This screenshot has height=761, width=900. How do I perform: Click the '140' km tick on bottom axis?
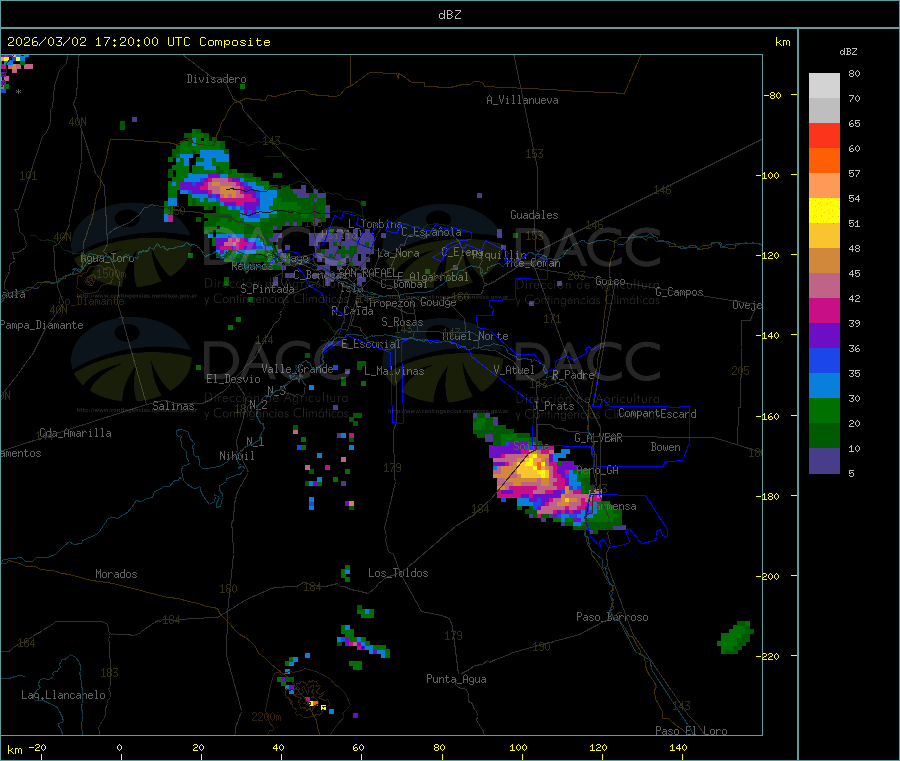678,747
